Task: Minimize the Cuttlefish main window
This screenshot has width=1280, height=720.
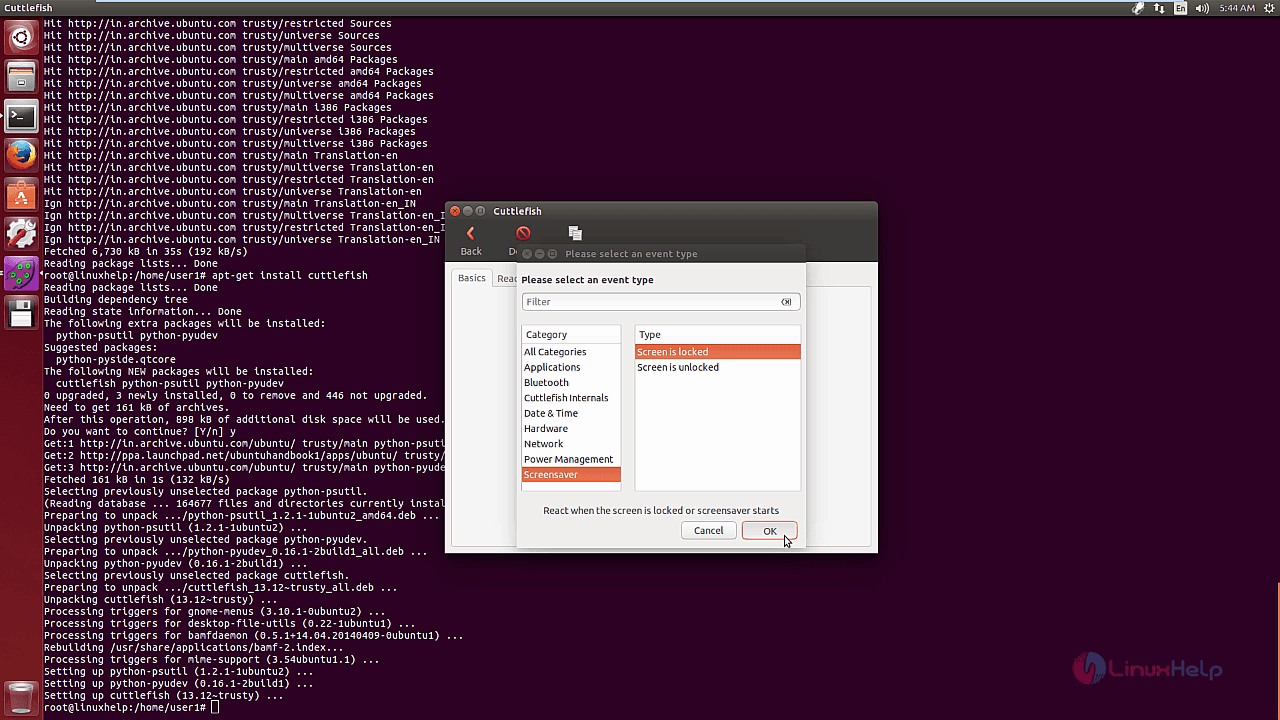Action: click(x=467, y=211)
